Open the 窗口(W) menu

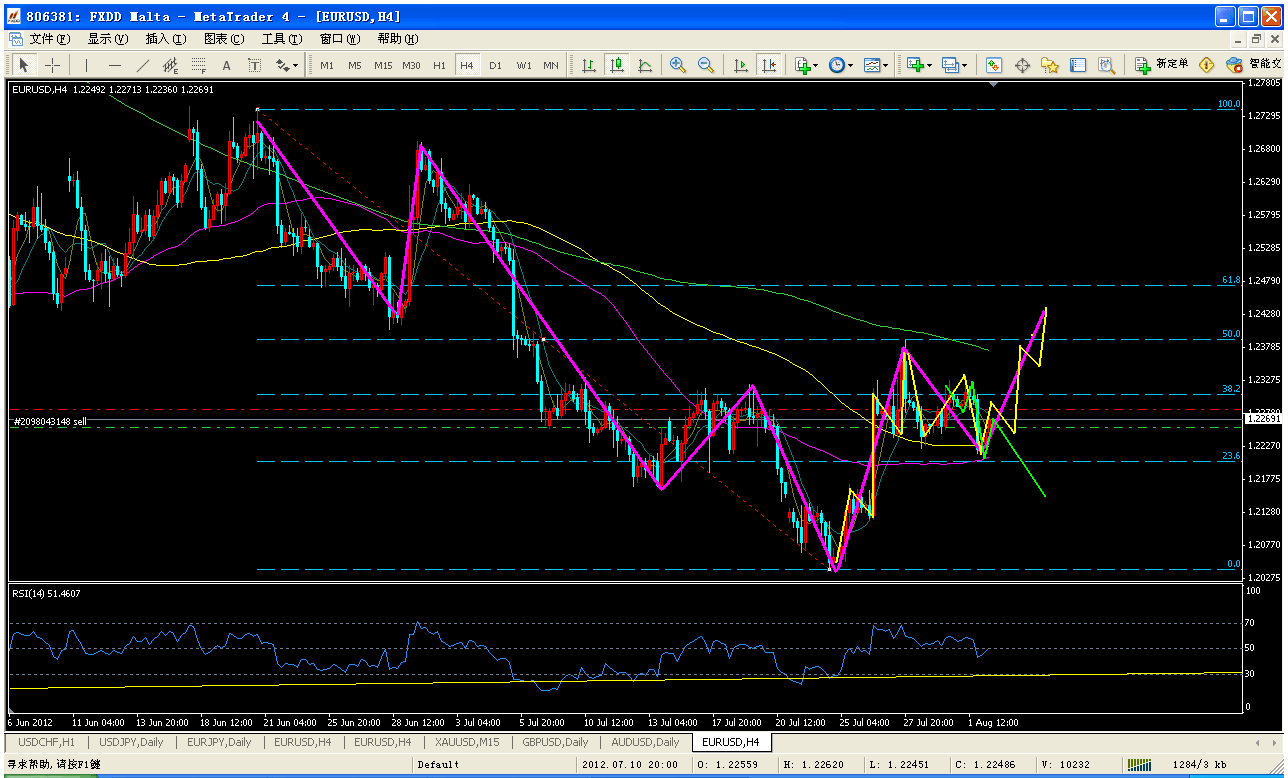point(340,39)
